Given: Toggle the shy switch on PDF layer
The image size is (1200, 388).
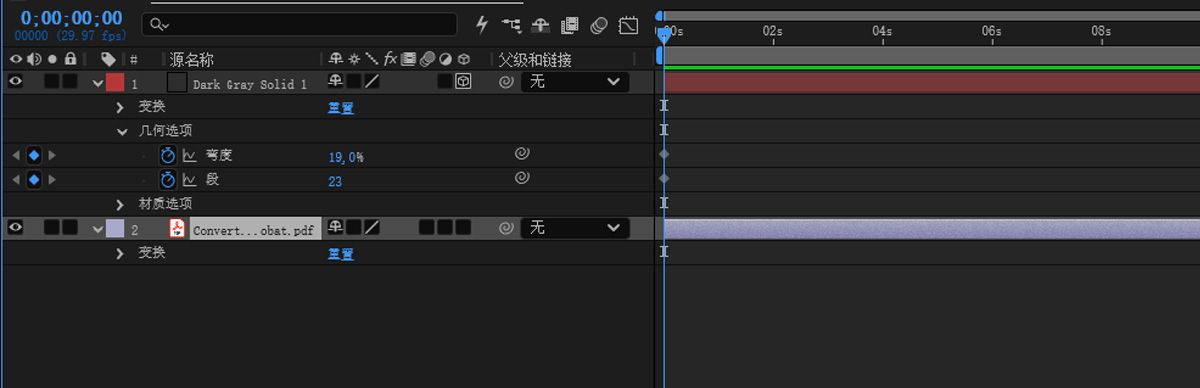Looking at the screenshot, I should click(x=336, y=228).
